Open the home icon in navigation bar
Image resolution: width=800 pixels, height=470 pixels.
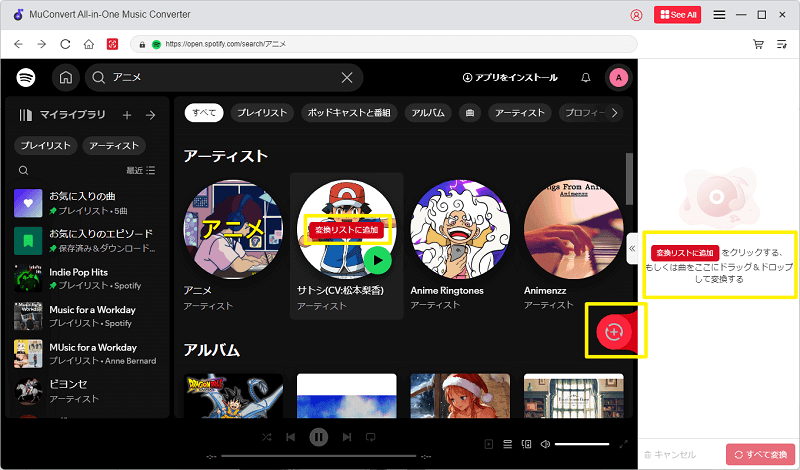(89, 44)
